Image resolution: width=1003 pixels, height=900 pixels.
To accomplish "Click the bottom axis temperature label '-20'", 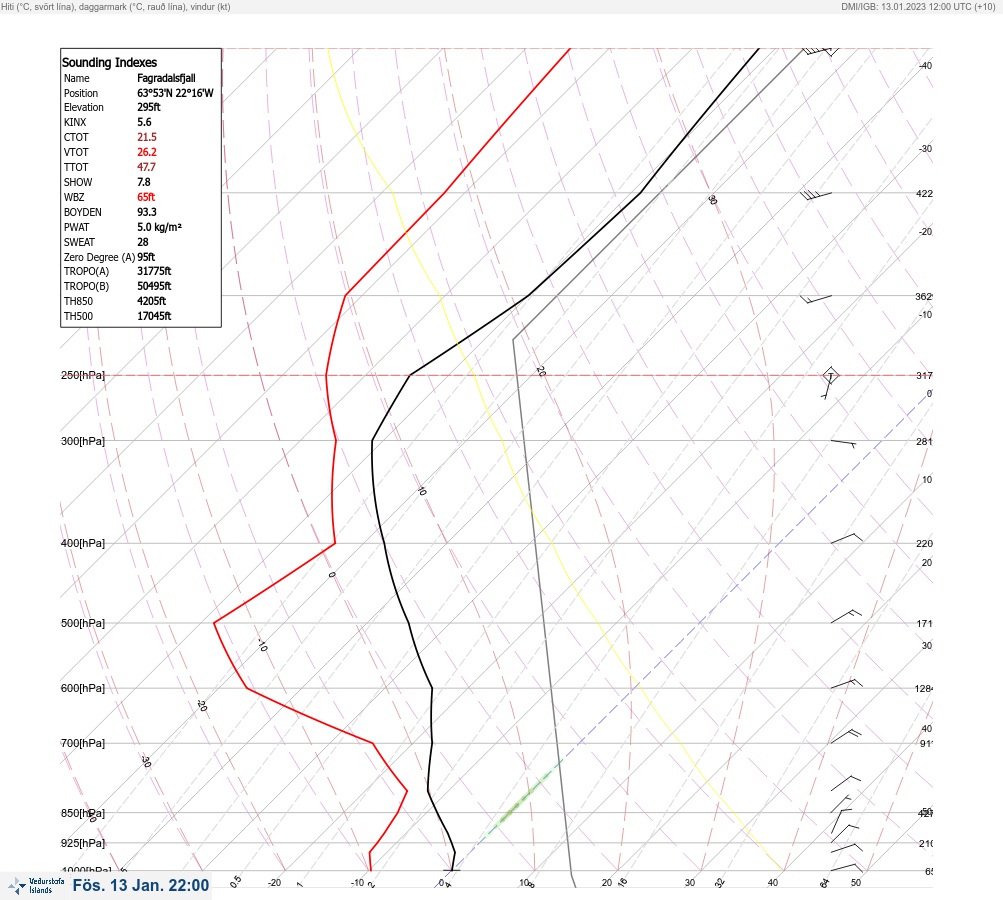I will pyautogui.click(x=274, y=883).
